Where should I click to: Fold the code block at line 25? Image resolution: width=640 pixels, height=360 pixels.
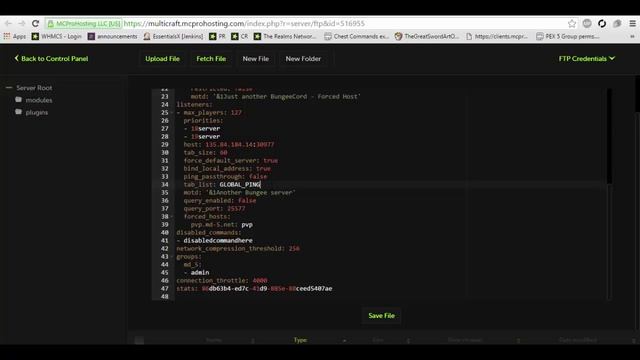point(172,113)
